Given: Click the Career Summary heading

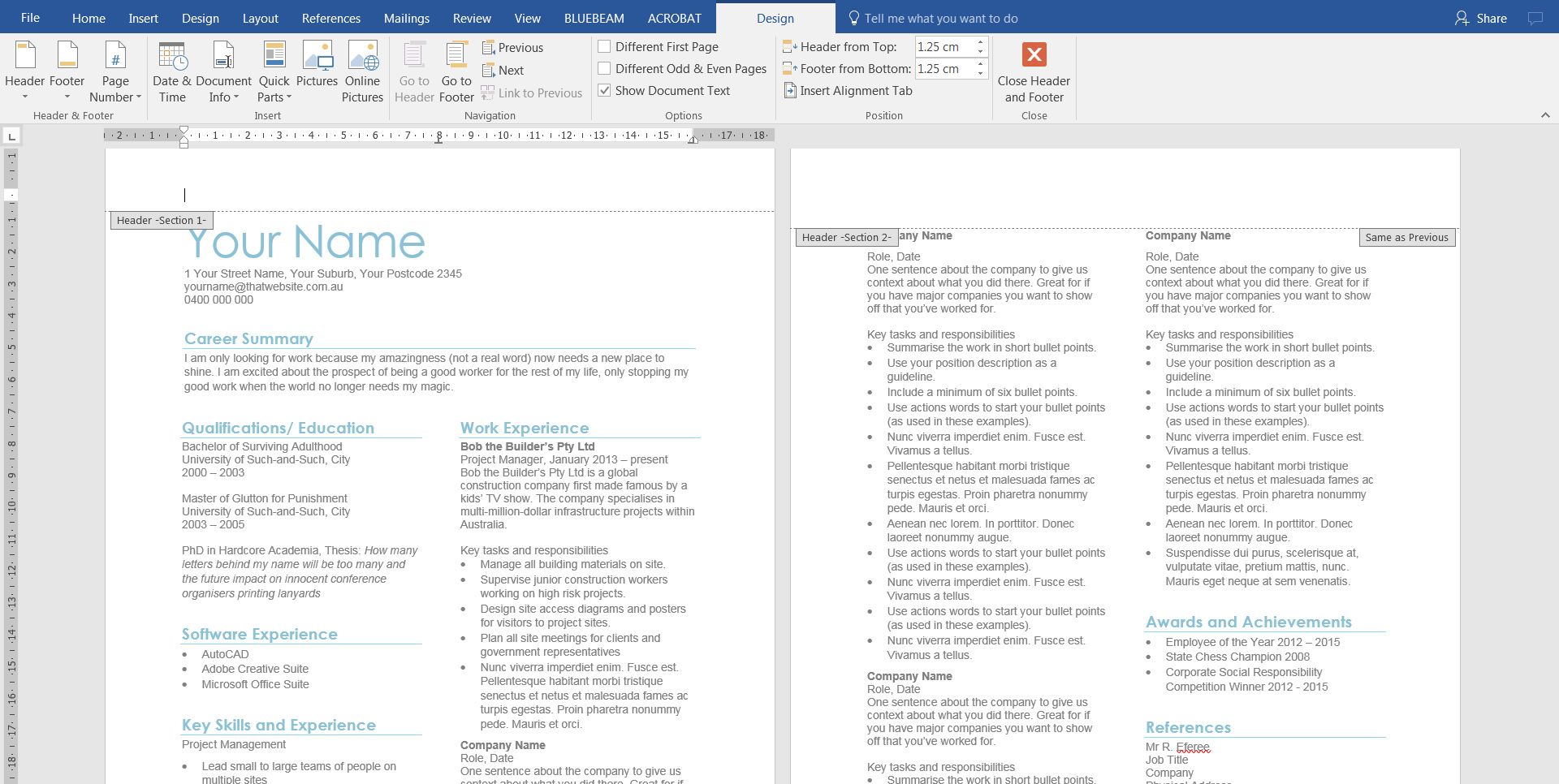Looking at the screenshot, I should (x=248, y=338).
